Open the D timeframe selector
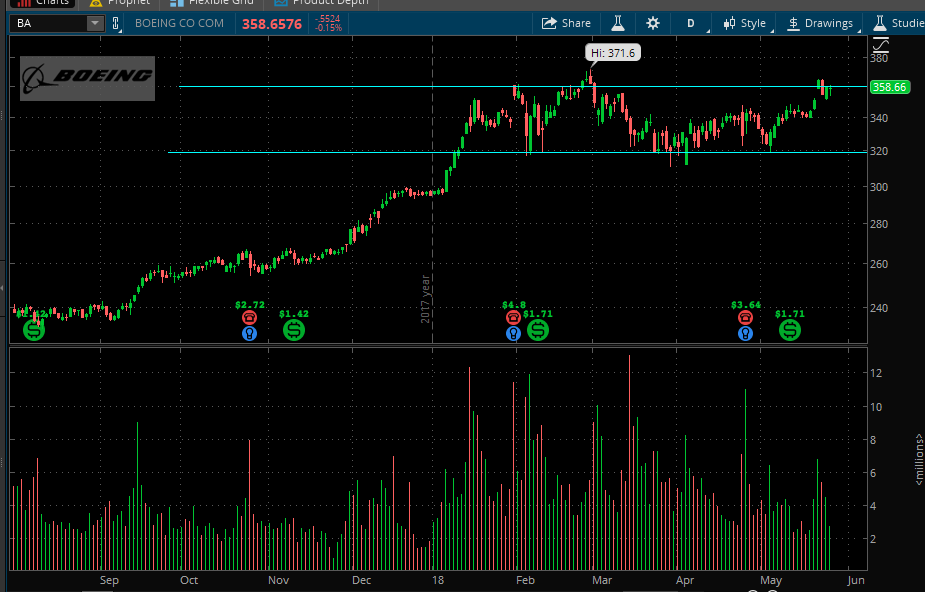The image size is (925, 592). [690, 23]
